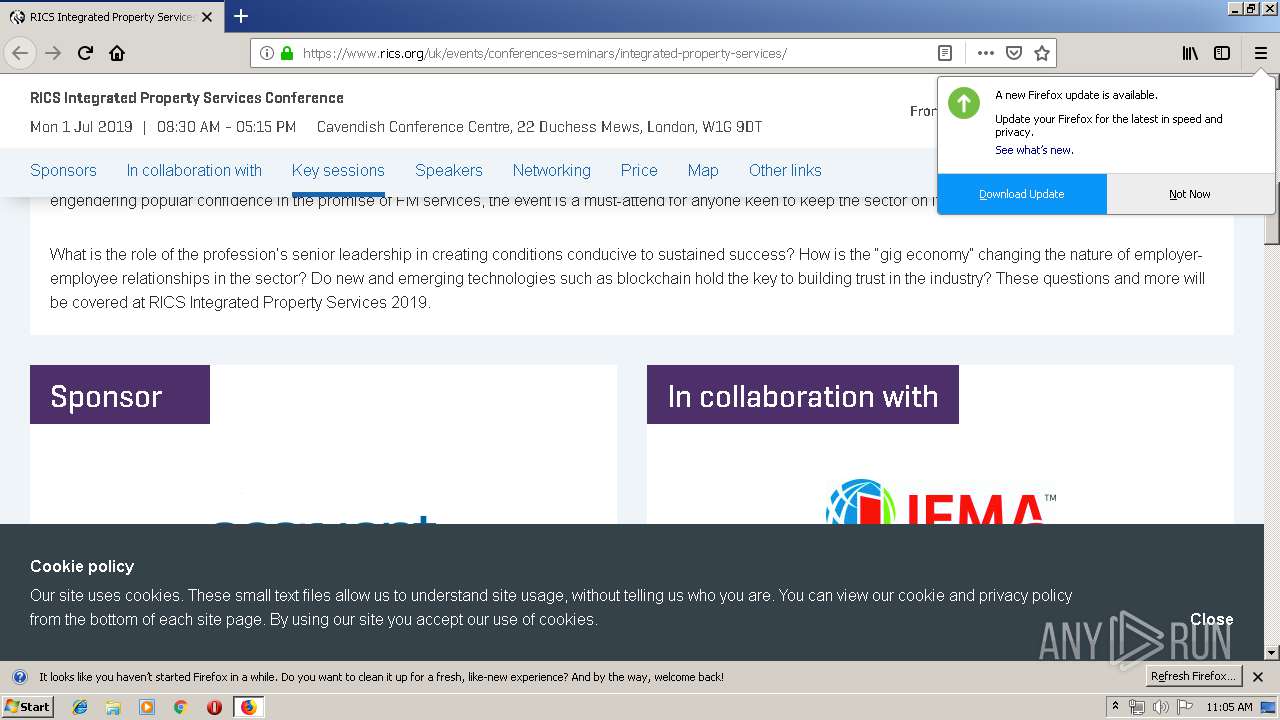This screenshot has width=1280, height=720.
Task: Launch the media player from taskbar
Action: pos(147,707)
